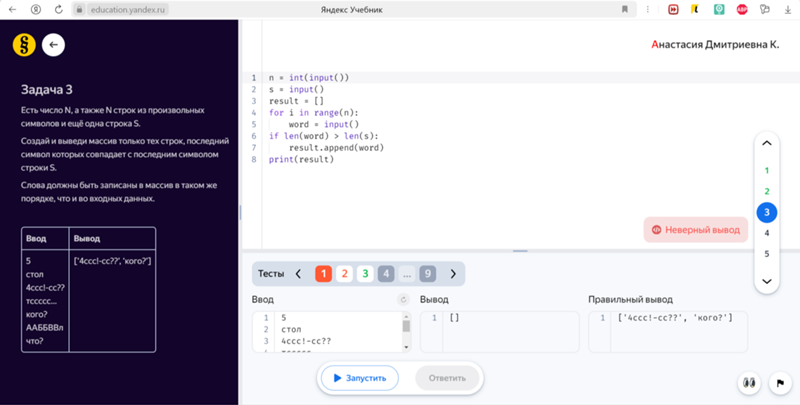Go to next test with right chevron
The height and width of the screenshot is (405, 800).
[x=453, y=273]
